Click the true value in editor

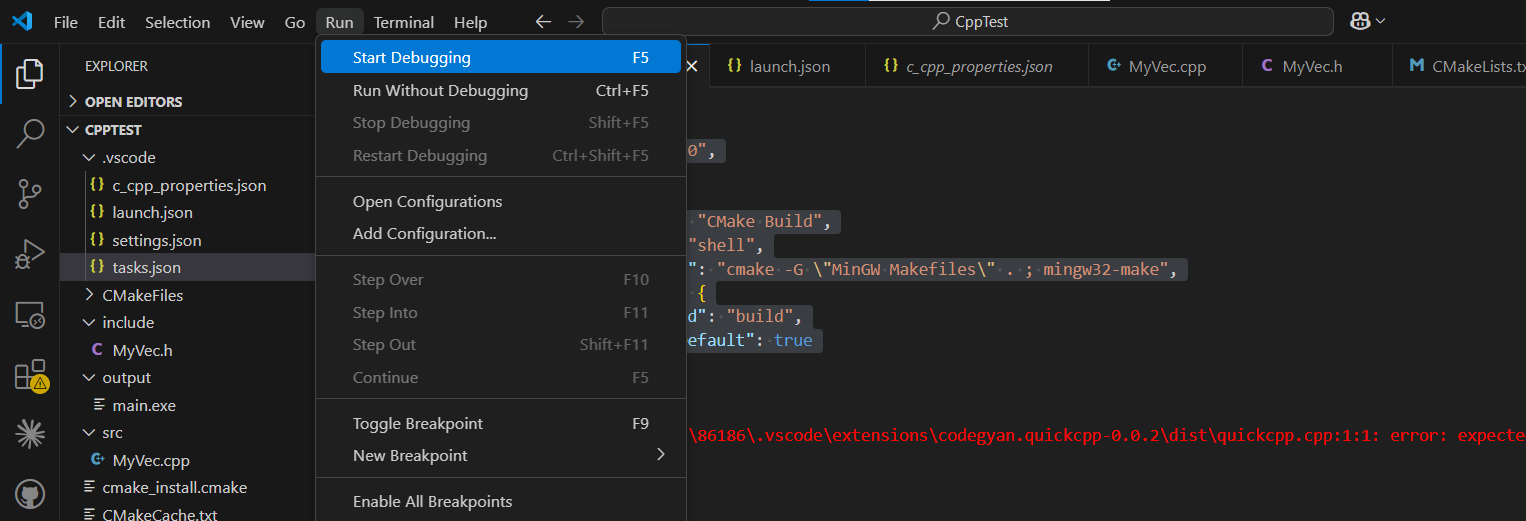click(793, 340)
